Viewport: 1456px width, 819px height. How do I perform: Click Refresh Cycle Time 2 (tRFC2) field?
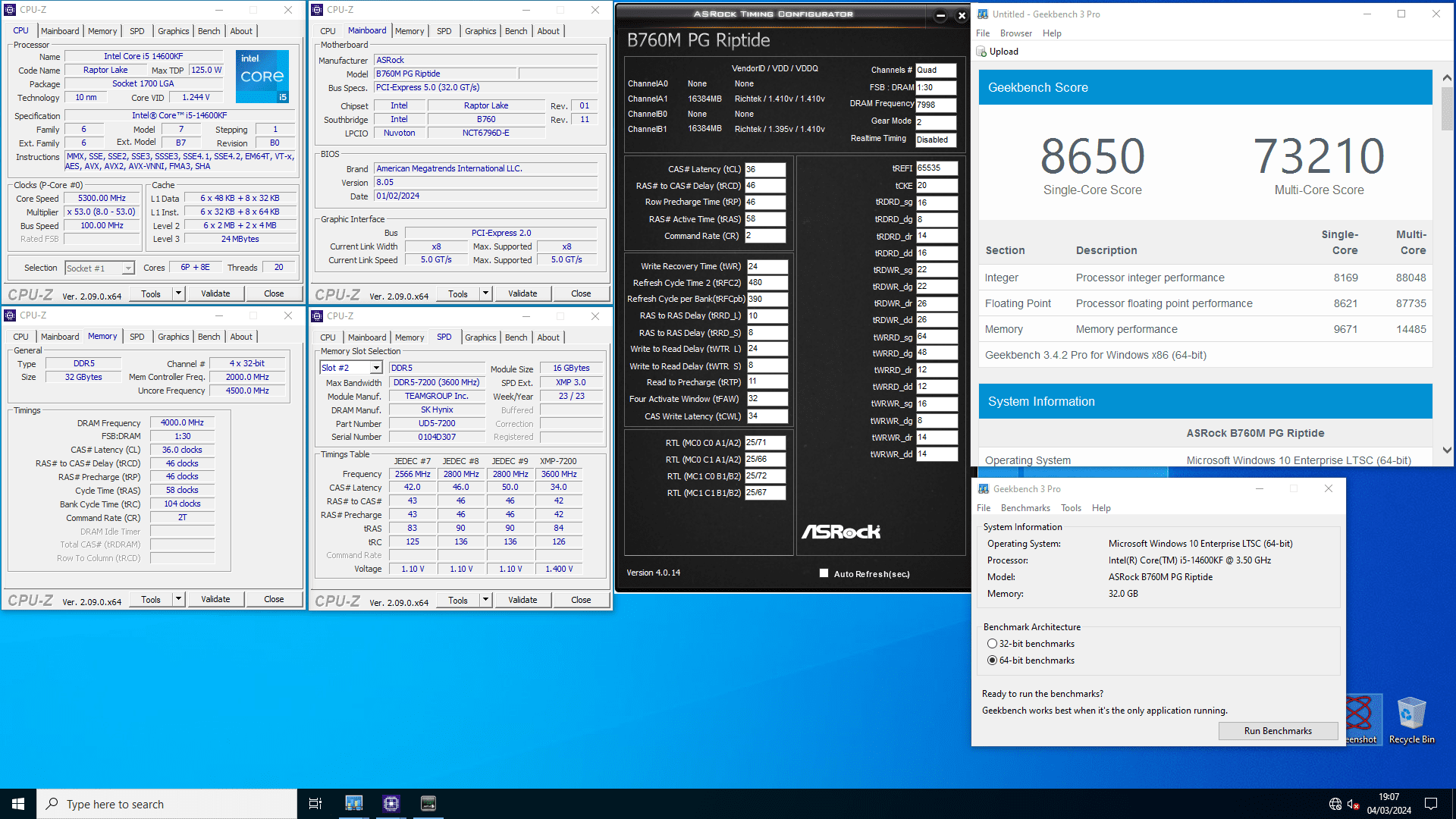click(x=767, y=283)
